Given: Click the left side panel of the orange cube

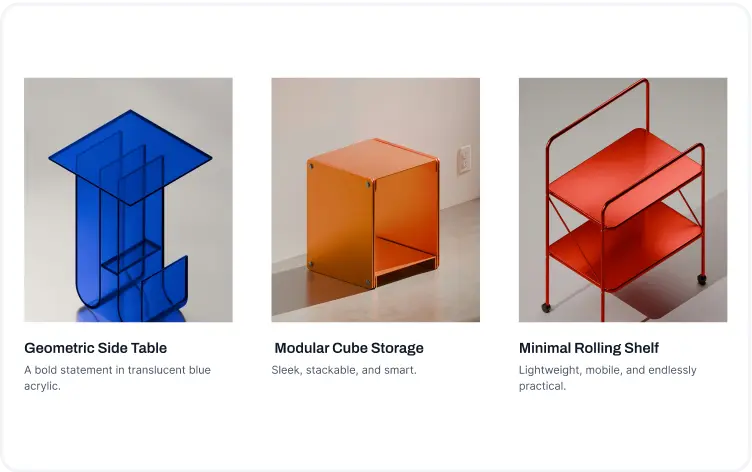Looking at the screenshot, I should tap(341, 223).
